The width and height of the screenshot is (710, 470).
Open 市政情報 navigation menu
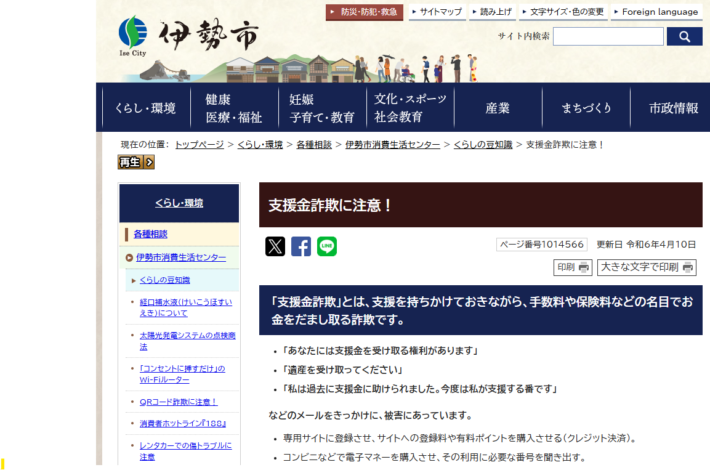tap(672, 108)
